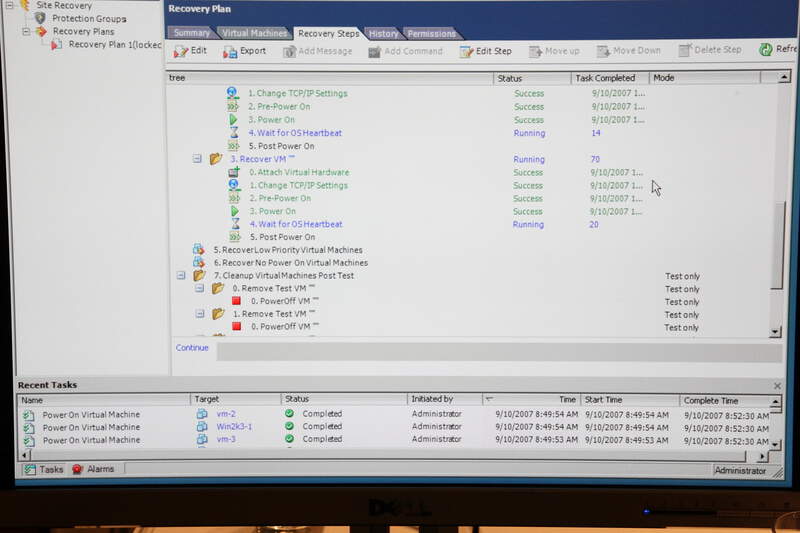Open the Summary tab
Image resolution: width=800 pixels, height=533 pixels.
click(191, 33)
